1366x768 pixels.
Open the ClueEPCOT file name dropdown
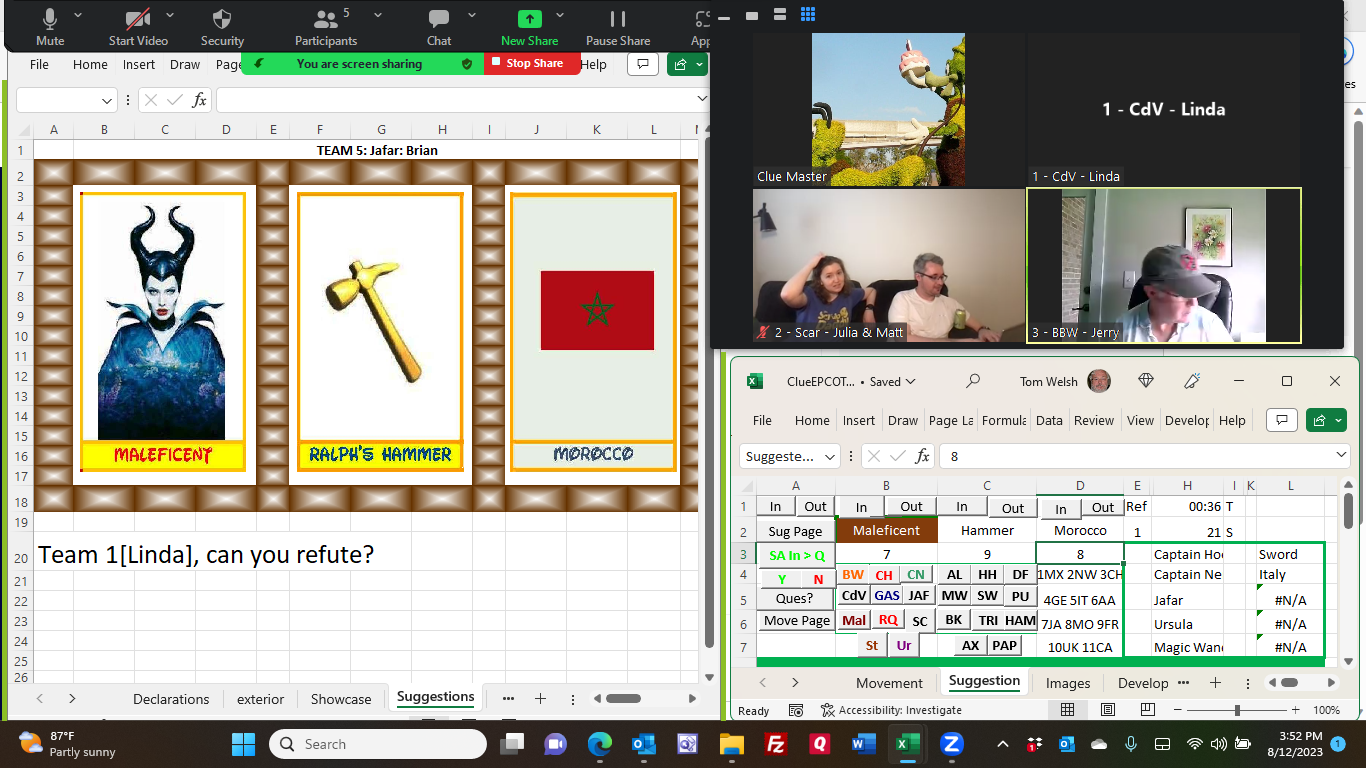click(910, 382)
